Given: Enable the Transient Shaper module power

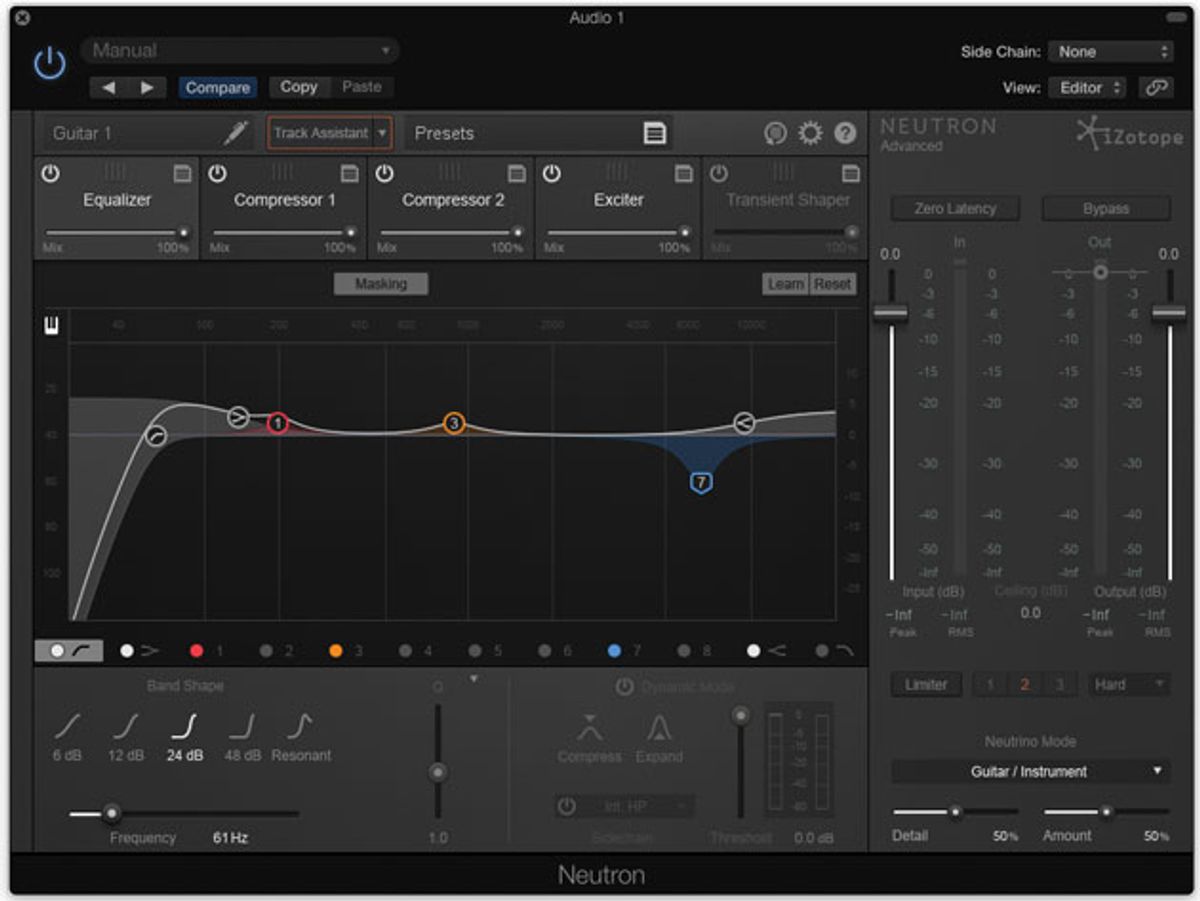Looking at the screenshot, I should click(719, 174).
